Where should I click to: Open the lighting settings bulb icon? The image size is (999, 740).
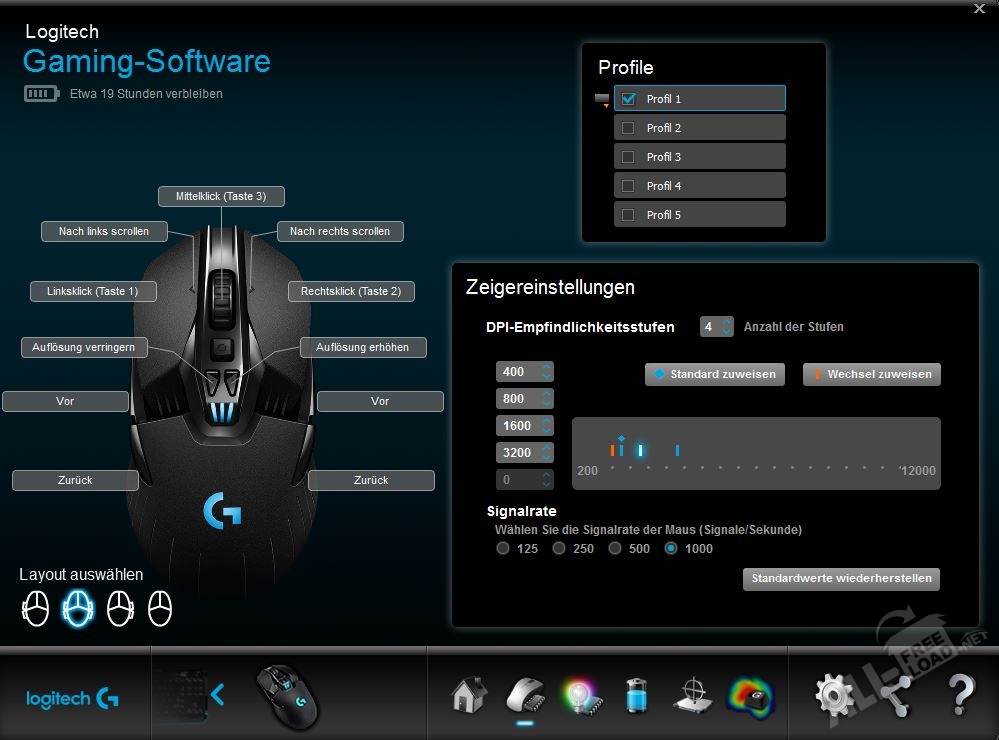pos(578,694)
